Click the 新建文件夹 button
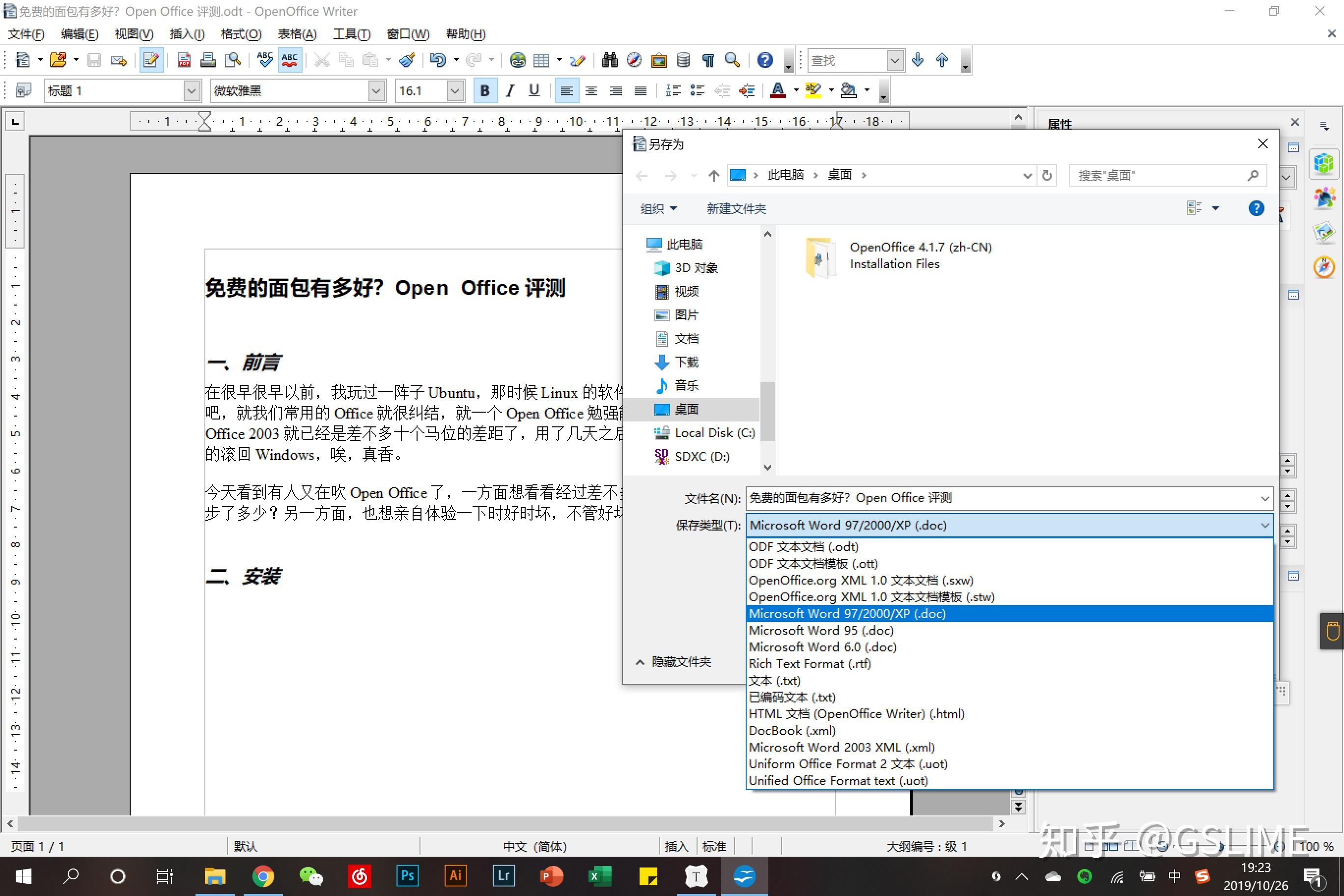This screenshot has width=1344, height=896. coord(736,208)
